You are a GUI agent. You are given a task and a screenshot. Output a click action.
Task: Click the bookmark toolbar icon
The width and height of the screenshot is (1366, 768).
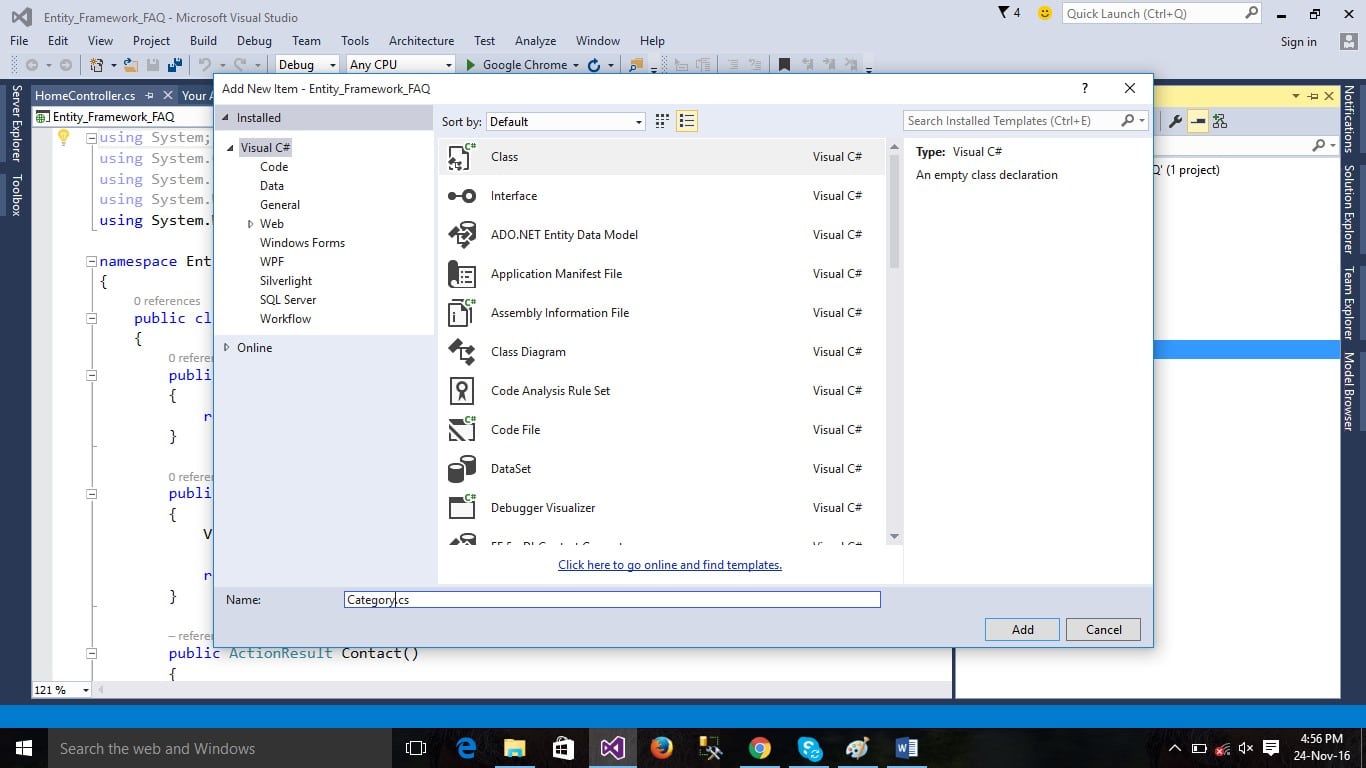coord(784,65)
